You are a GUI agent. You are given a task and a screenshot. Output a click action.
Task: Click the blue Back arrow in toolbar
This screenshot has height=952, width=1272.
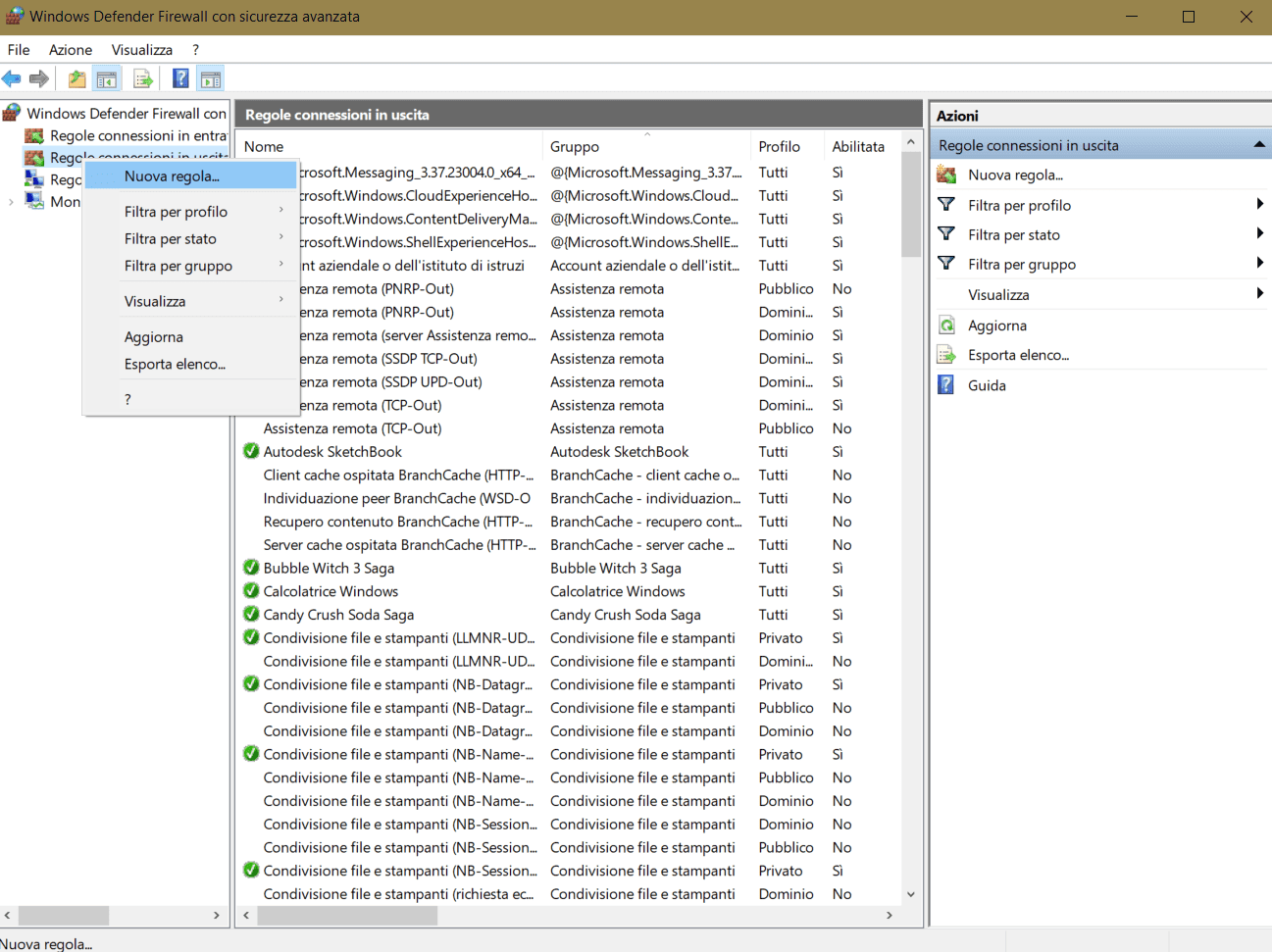coord(12,79)
